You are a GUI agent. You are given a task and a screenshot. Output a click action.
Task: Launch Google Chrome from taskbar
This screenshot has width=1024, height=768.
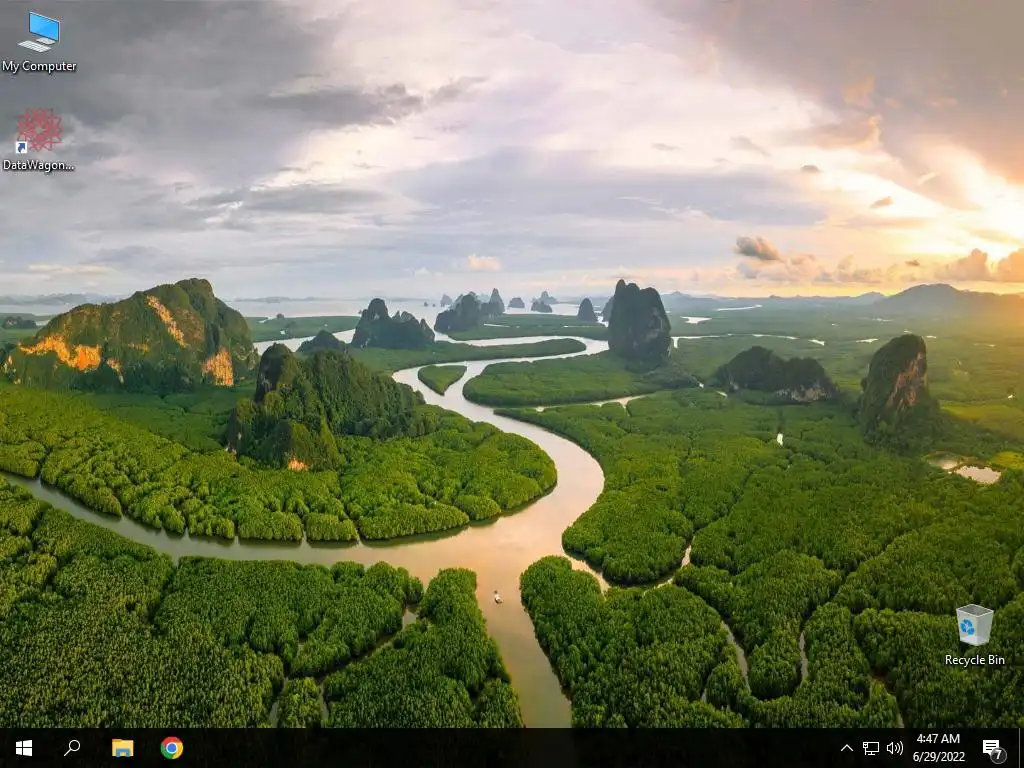172,748
